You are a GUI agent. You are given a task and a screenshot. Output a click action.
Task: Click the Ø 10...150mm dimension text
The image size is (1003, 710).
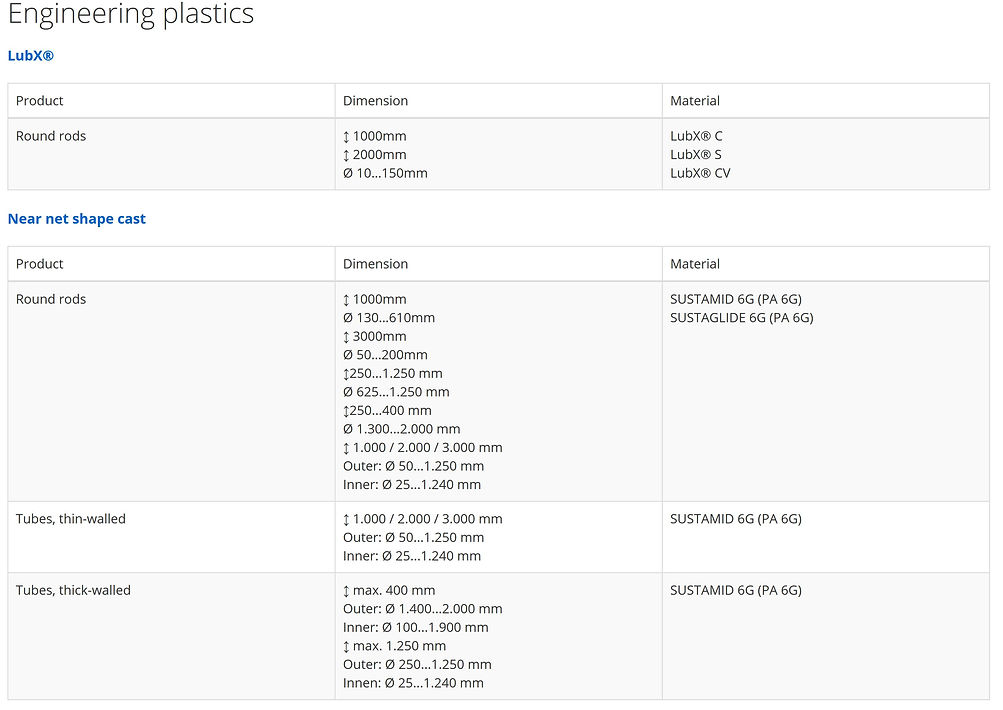(x=385, y=173)
